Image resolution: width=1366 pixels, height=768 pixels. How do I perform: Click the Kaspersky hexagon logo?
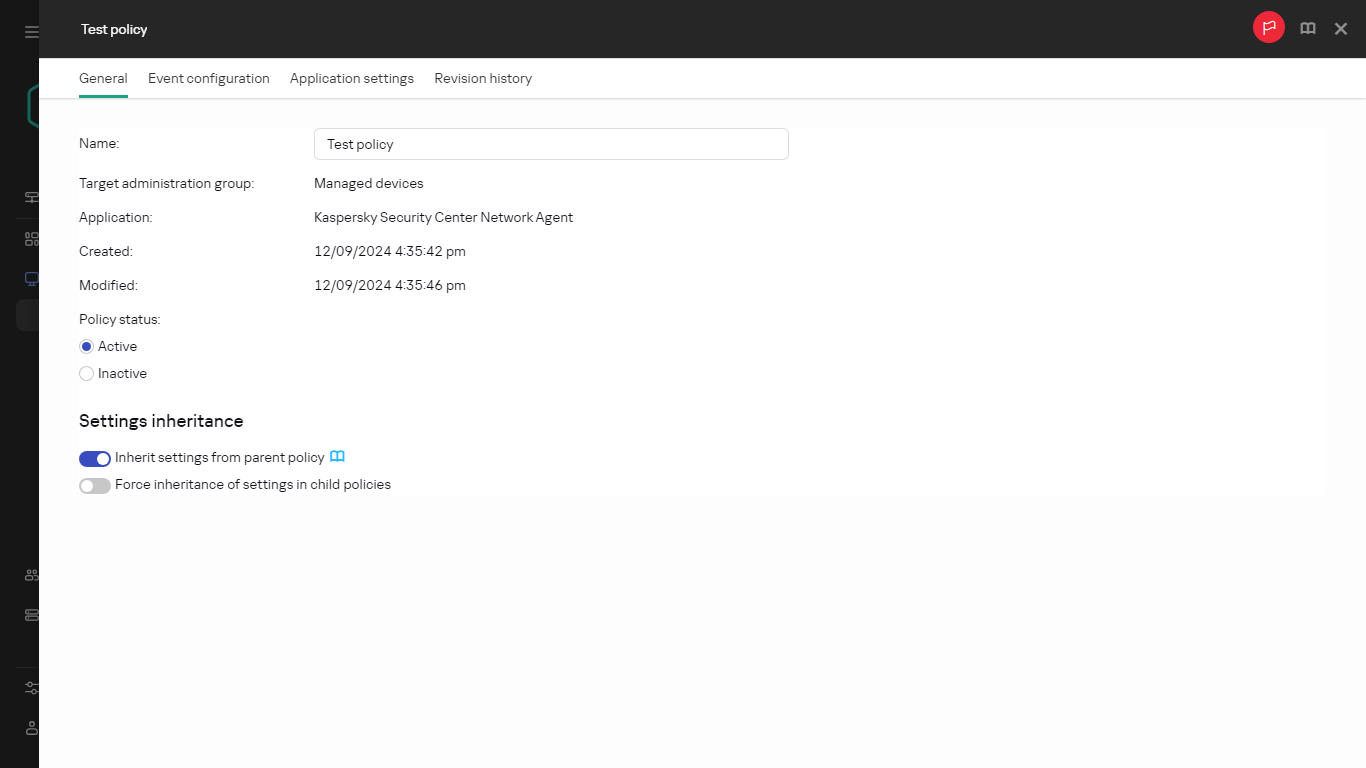(x=32, y=105)
